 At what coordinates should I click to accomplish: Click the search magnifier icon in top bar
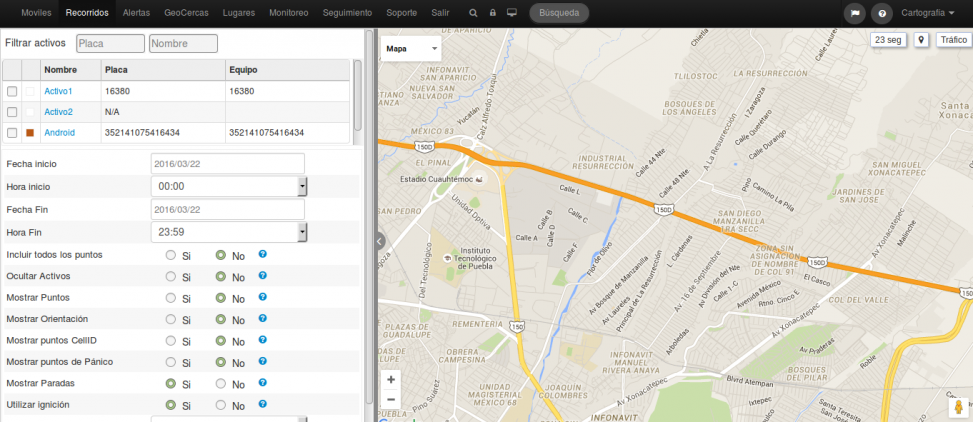(473, 12)
